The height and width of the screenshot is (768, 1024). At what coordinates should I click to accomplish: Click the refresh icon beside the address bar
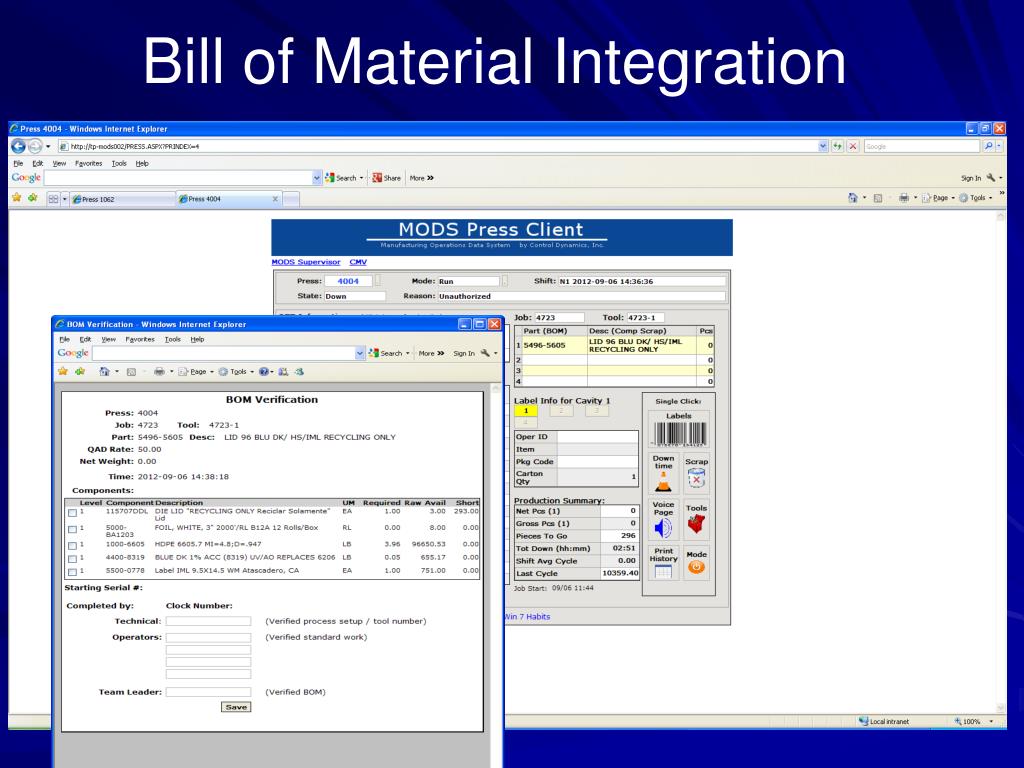[x=837, y=146]
